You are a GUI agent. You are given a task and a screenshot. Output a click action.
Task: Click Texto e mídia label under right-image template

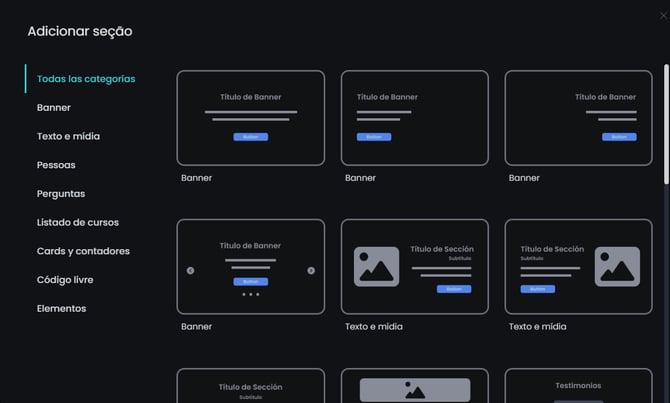tap(538, 327)
